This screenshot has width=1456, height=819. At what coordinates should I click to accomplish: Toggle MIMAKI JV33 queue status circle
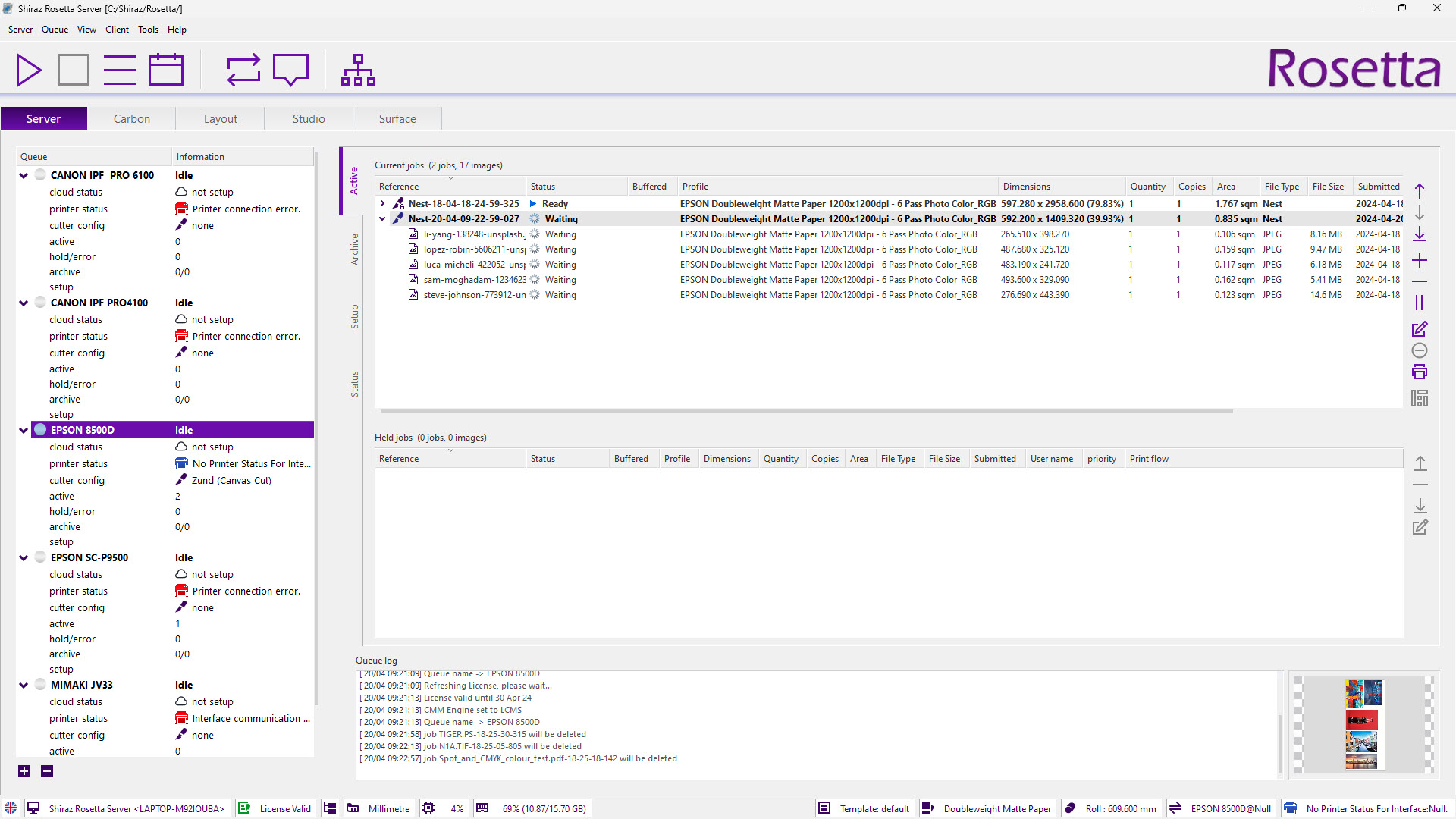tap(40, 684)
